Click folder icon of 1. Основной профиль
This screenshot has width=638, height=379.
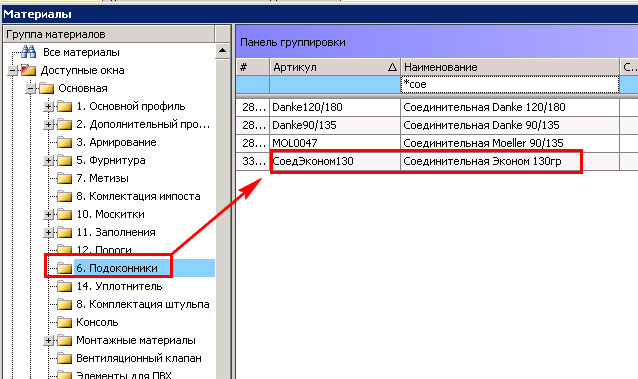pos(64,106)
